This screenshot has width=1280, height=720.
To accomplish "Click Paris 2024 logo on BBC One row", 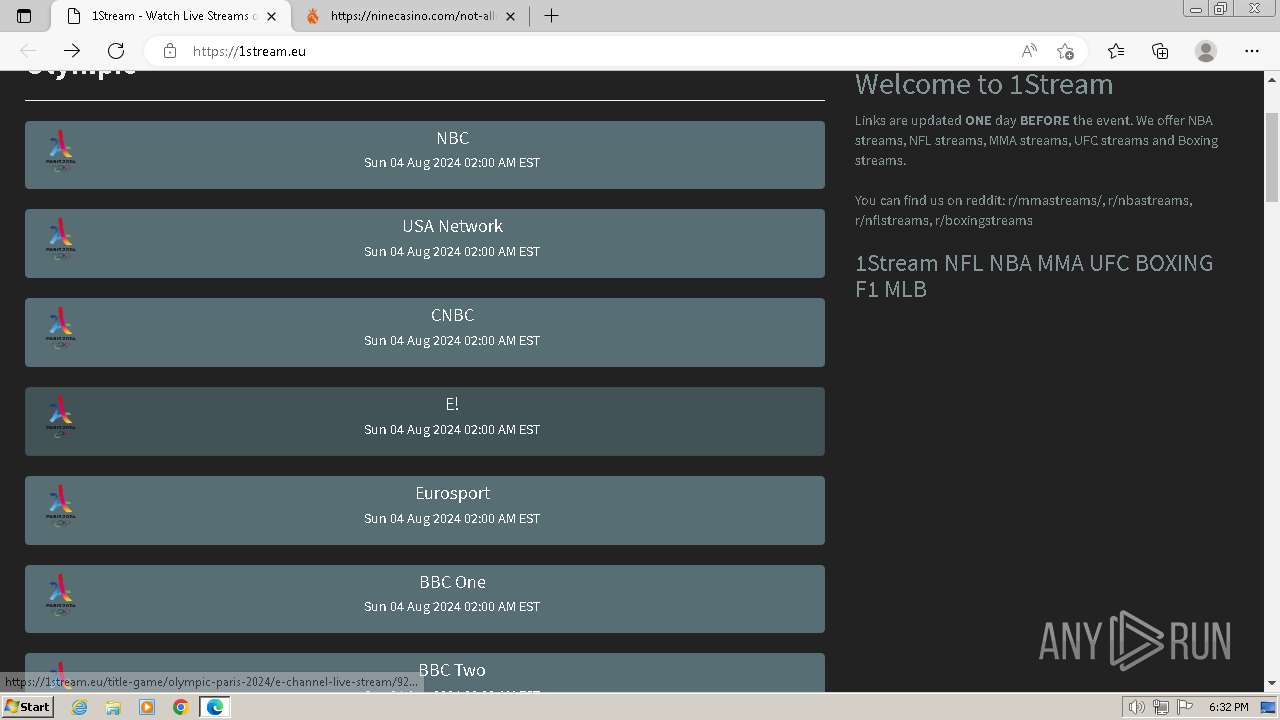I will [61, 595].
